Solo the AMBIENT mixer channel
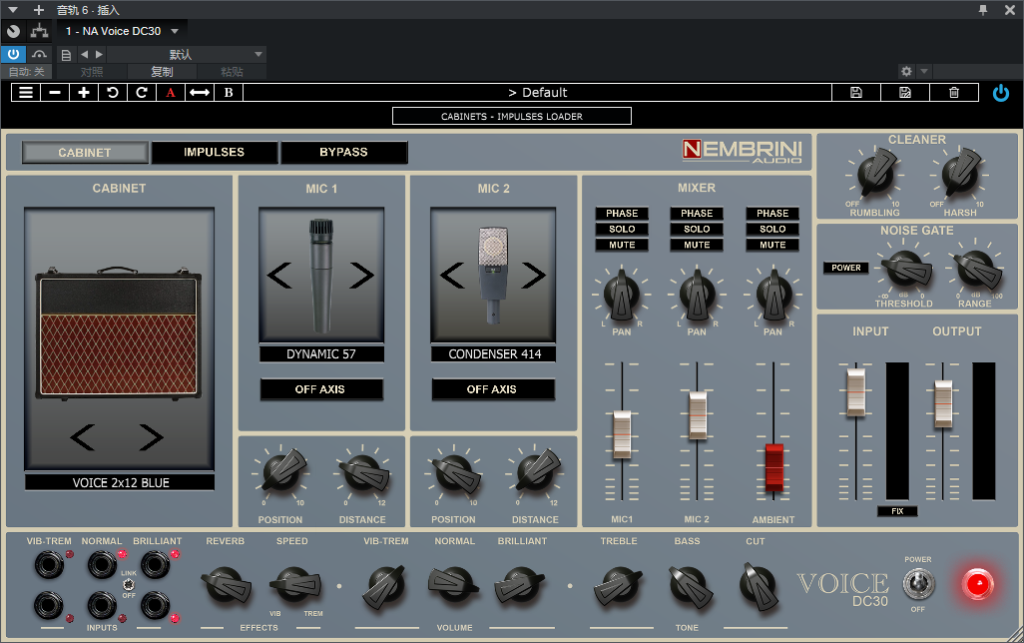The width and height of the screenshot is (1024, 643). [773, 229]
